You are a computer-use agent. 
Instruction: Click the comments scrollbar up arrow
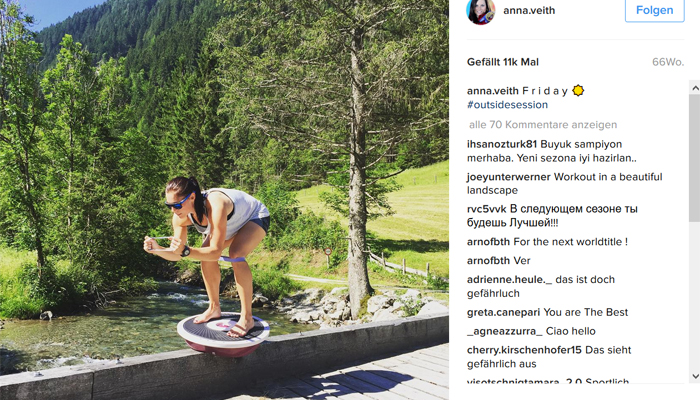pos(695,88)
